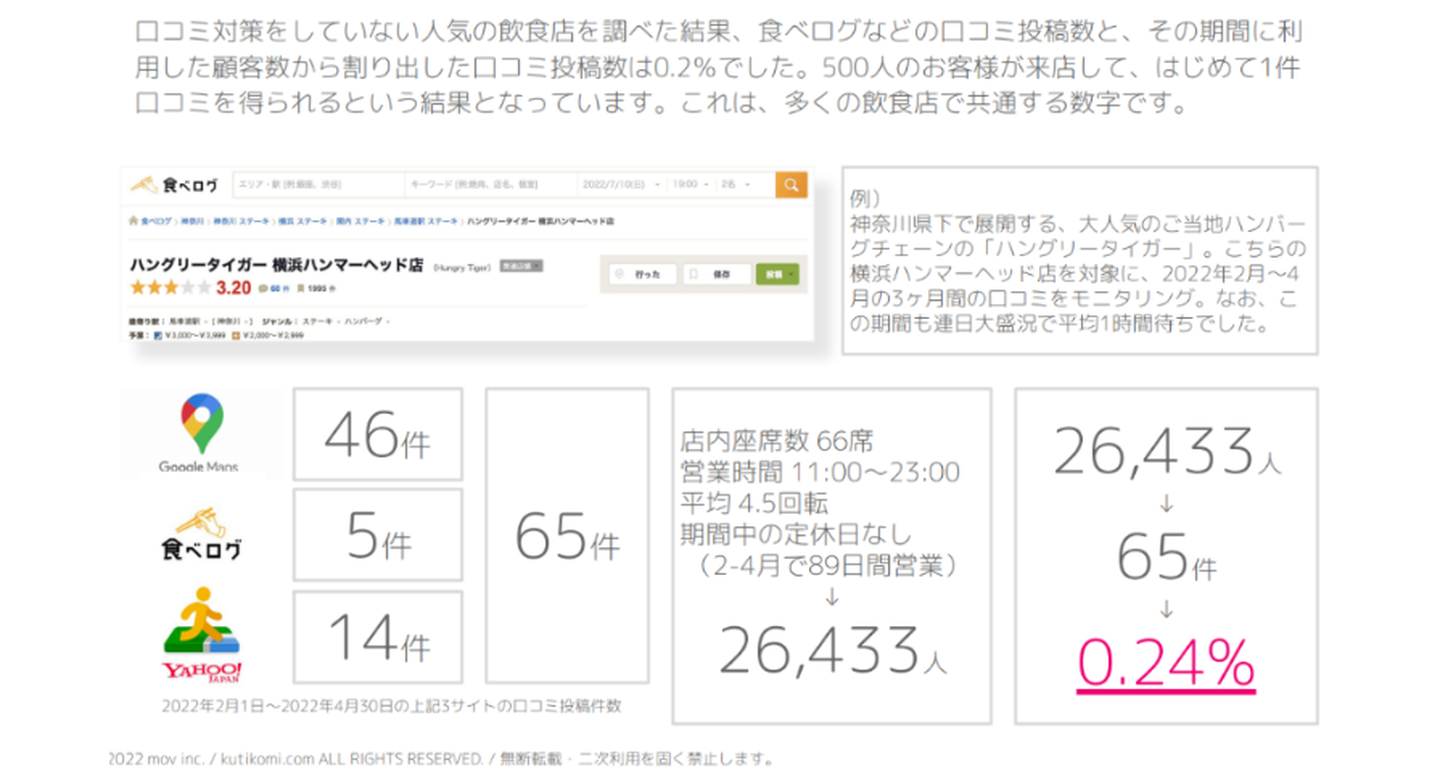Click the orange magnifier search button
Viewport: 1440px width, 776px height.
click(791, 185)
